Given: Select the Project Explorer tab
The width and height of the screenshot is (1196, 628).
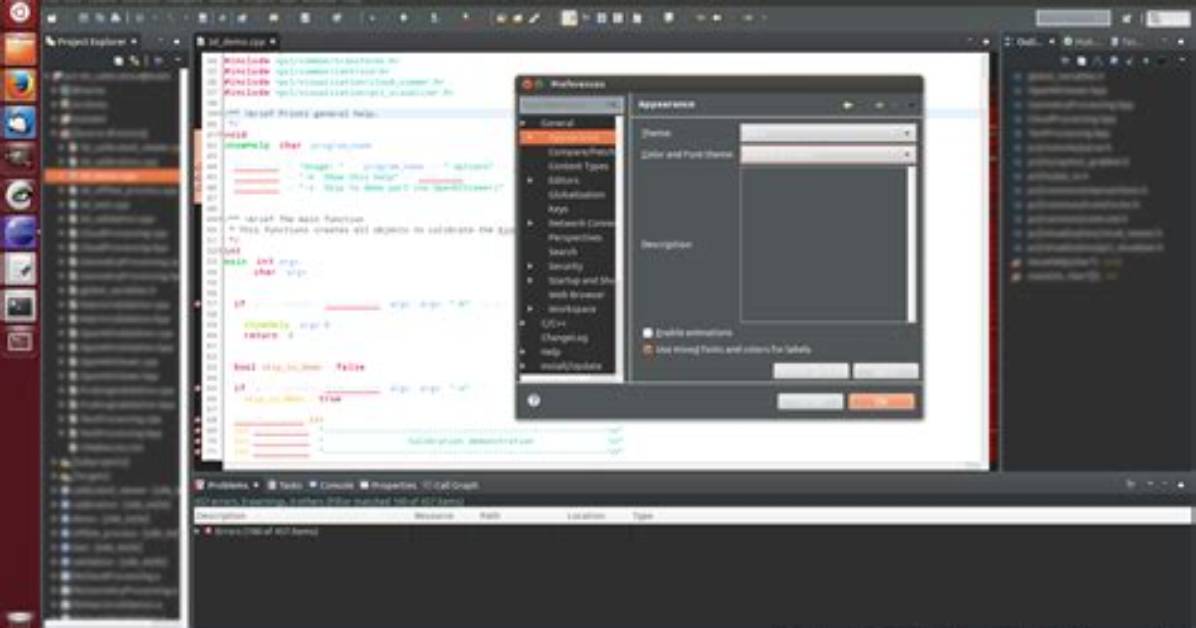Looking at the screenshot, I should [91, 41].
